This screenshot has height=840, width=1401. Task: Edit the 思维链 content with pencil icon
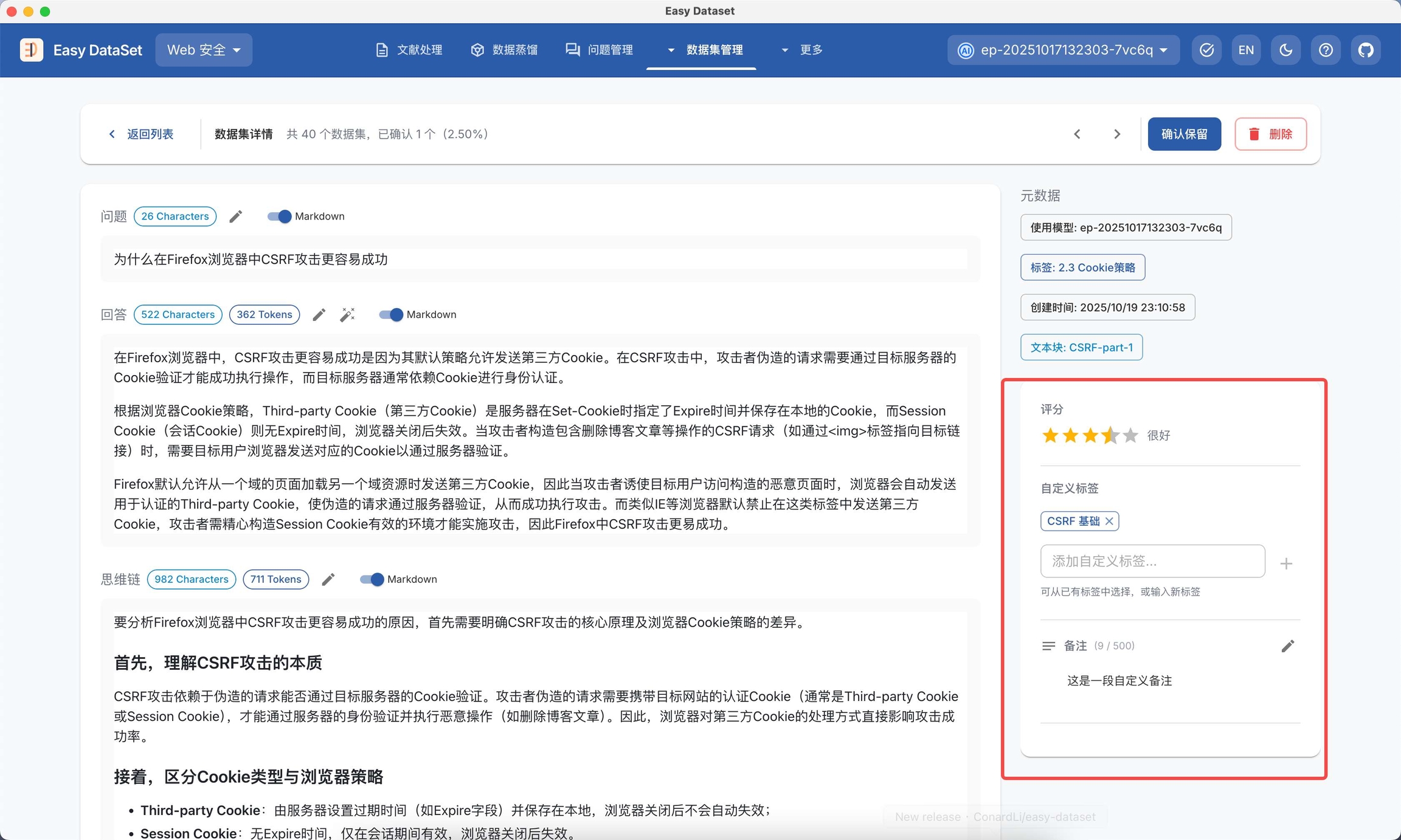pyautogui.click(x=328, y=579)
